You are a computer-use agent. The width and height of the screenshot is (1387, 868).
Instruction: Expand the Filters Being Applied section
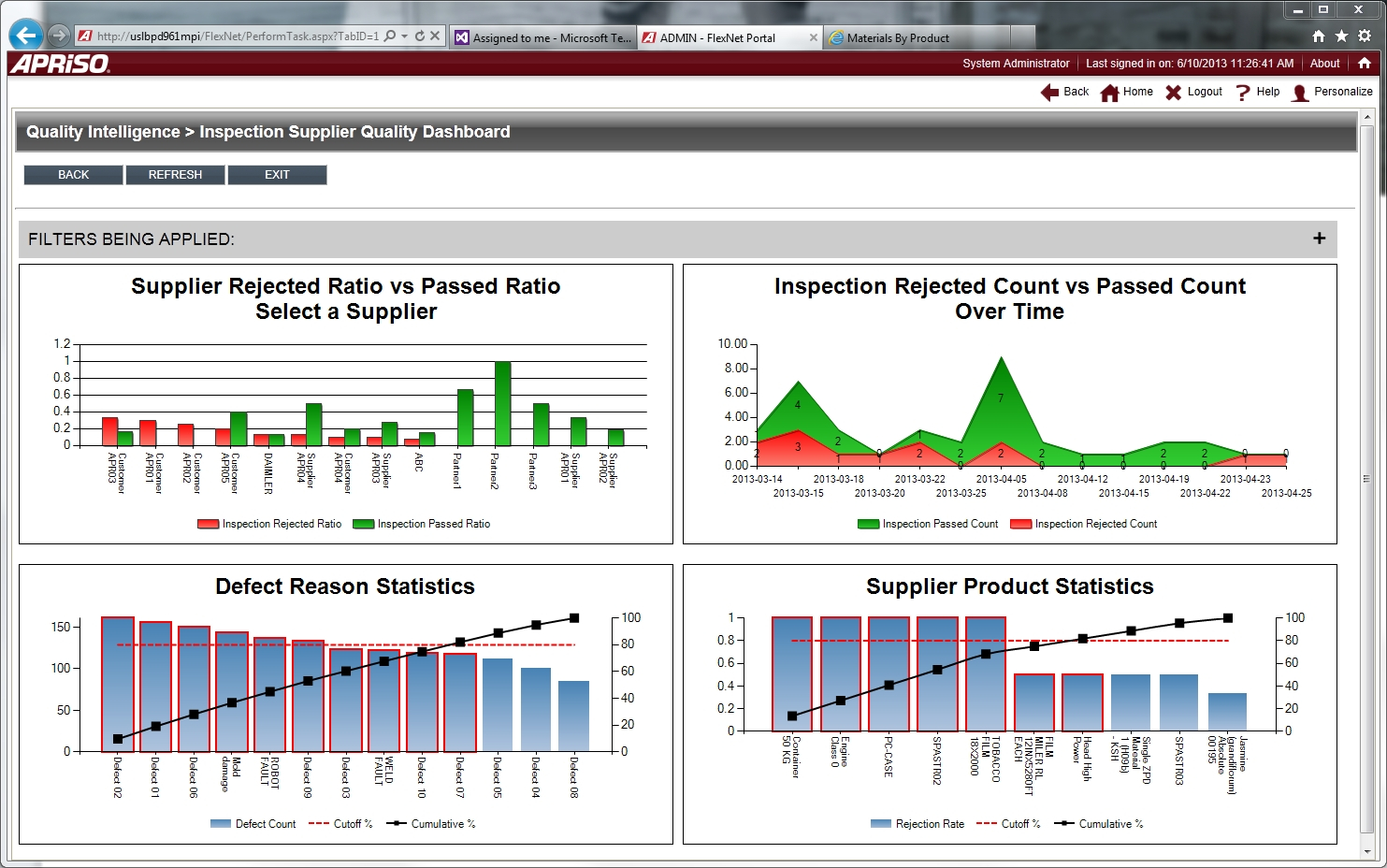1319,239
